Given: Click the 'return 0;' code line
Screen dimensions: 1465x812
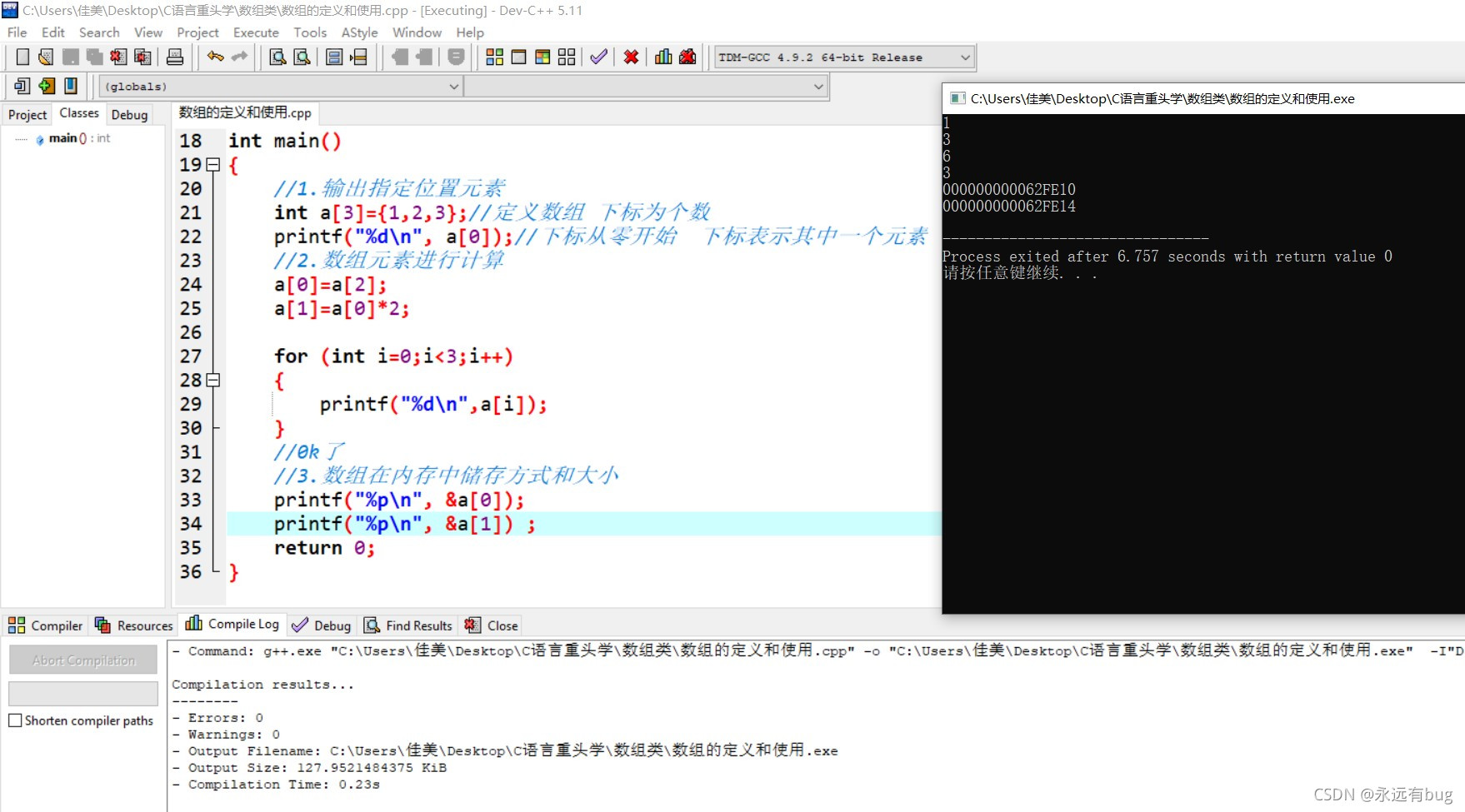Looking at the screenshot, I should 324,548.
